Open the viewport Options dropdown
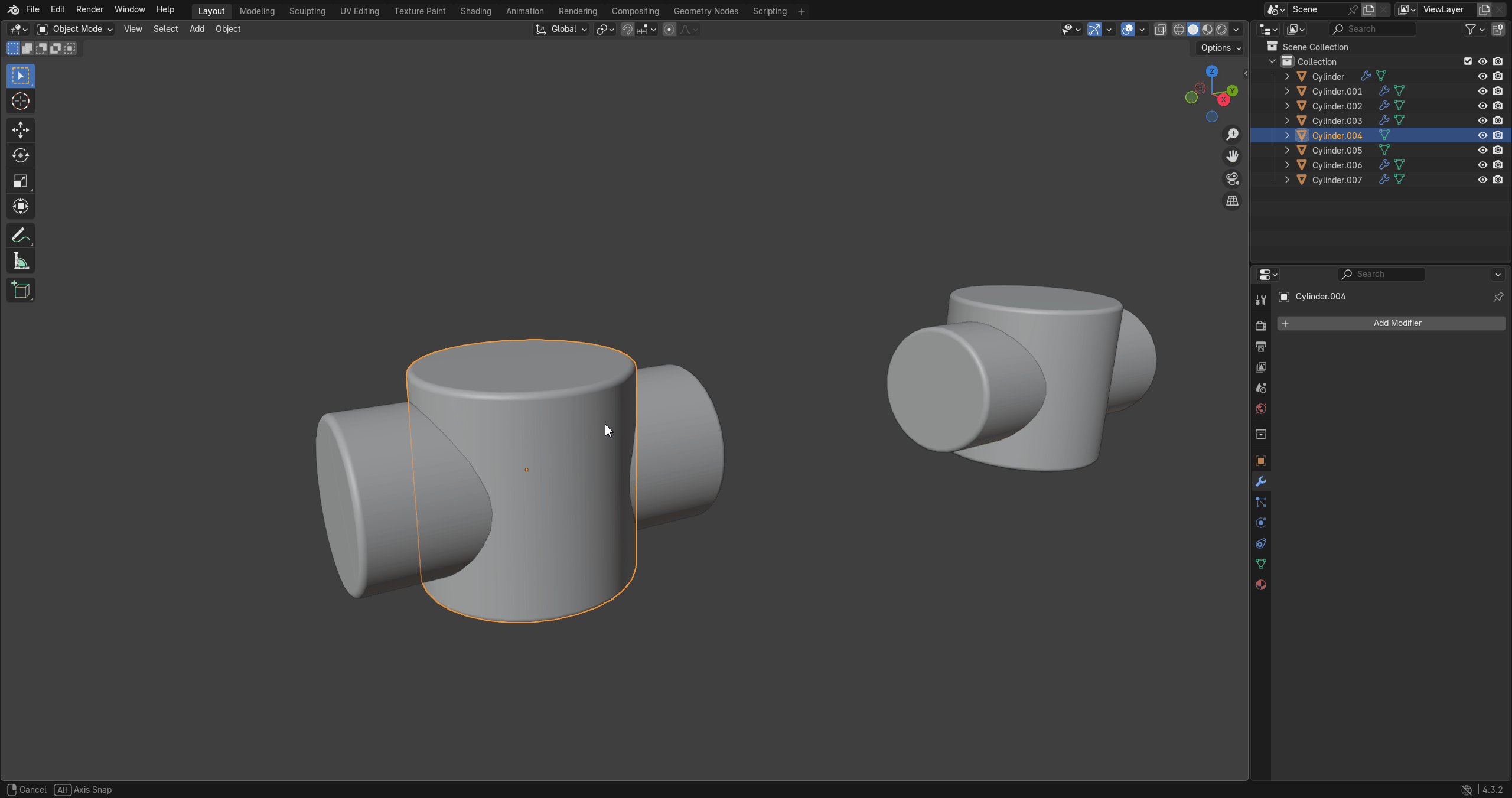The width and height of the screenshot is (1512, 798). pyautogui.click(x=1221, y=48)
